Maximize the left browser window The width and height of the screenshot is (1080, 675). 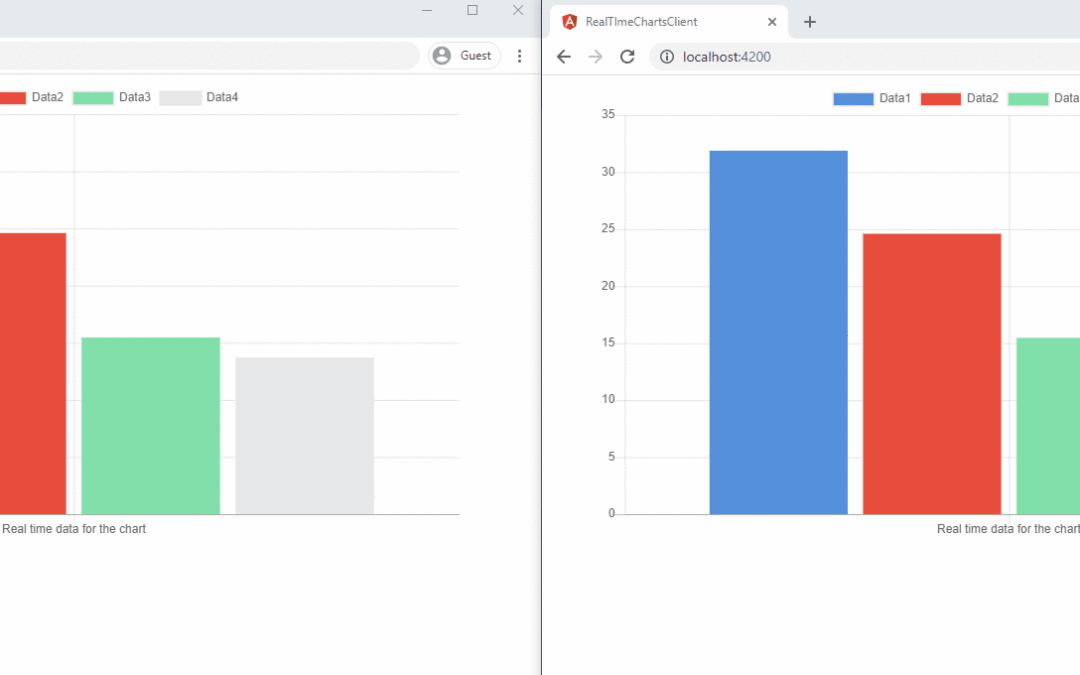(472, 10)
